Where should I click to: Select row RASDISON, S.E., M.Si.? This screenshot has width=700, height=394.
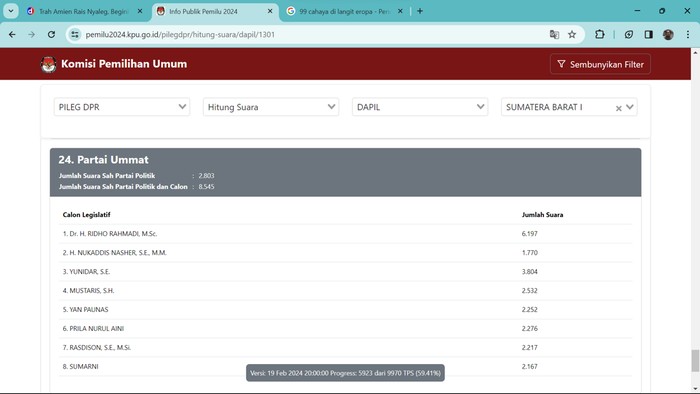point(346,348)
